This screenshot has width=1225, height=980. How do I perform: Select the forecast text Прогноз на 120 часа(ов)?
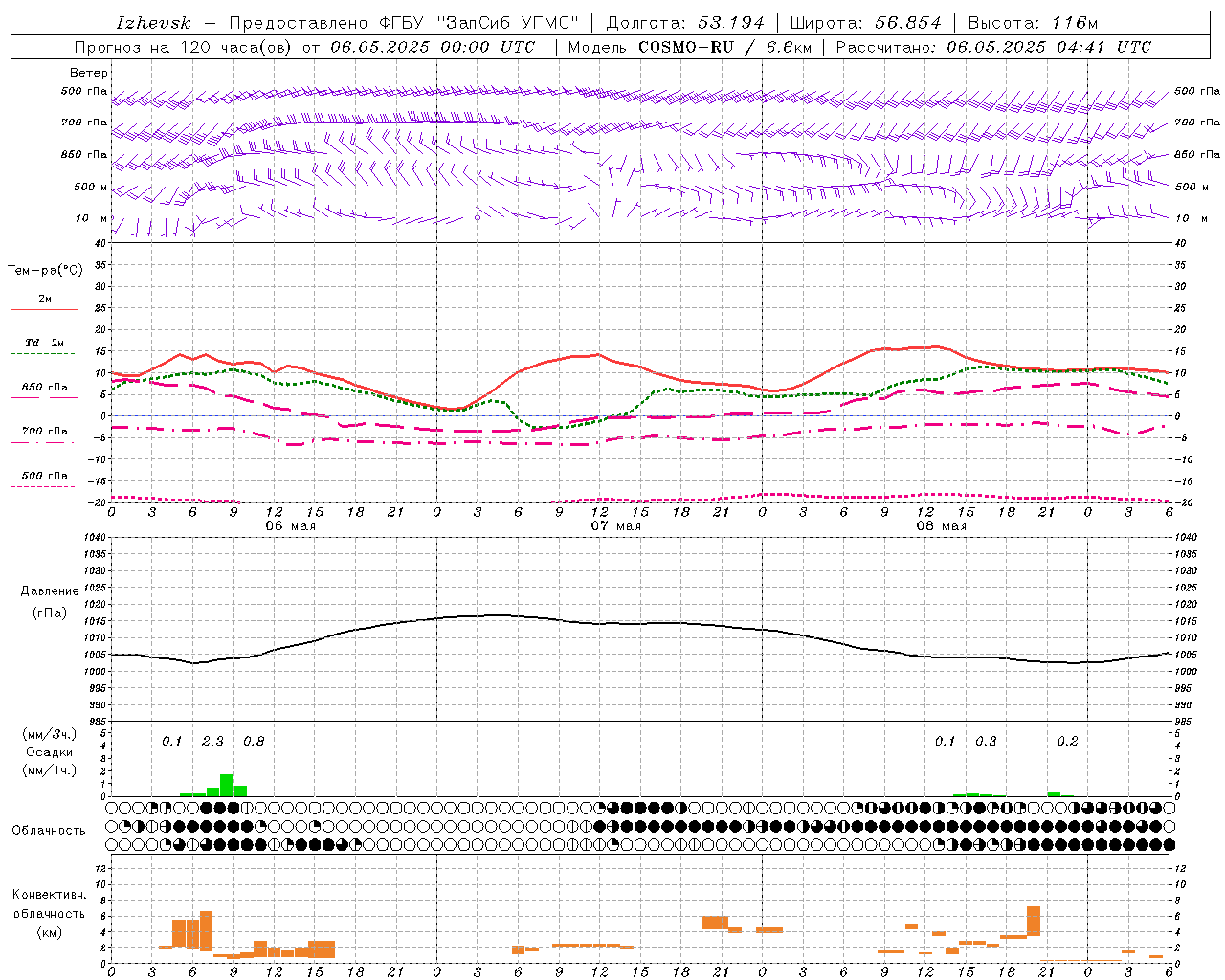185,47
